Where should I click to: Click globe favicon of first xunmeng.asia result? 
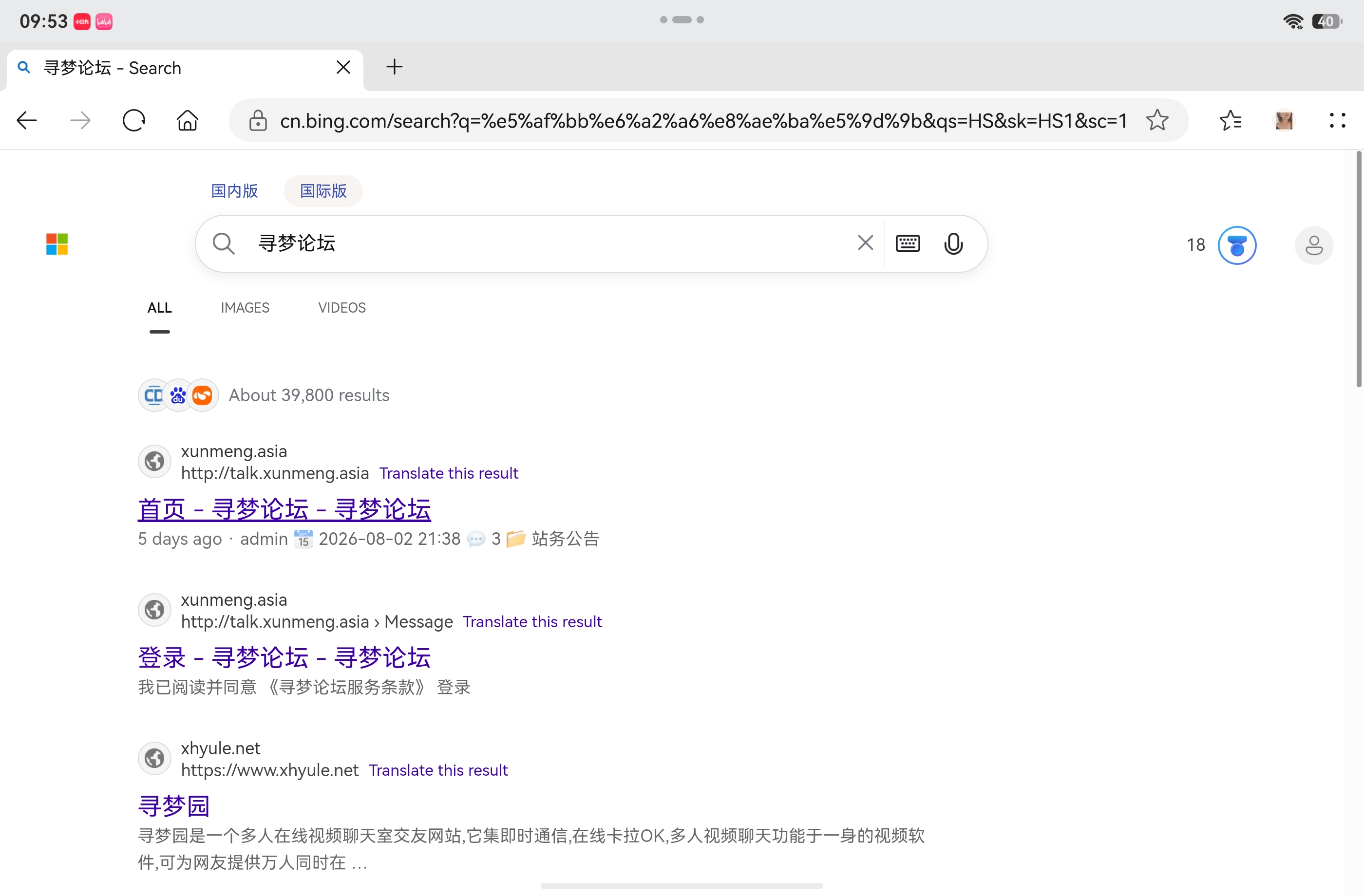coord(154,461)
